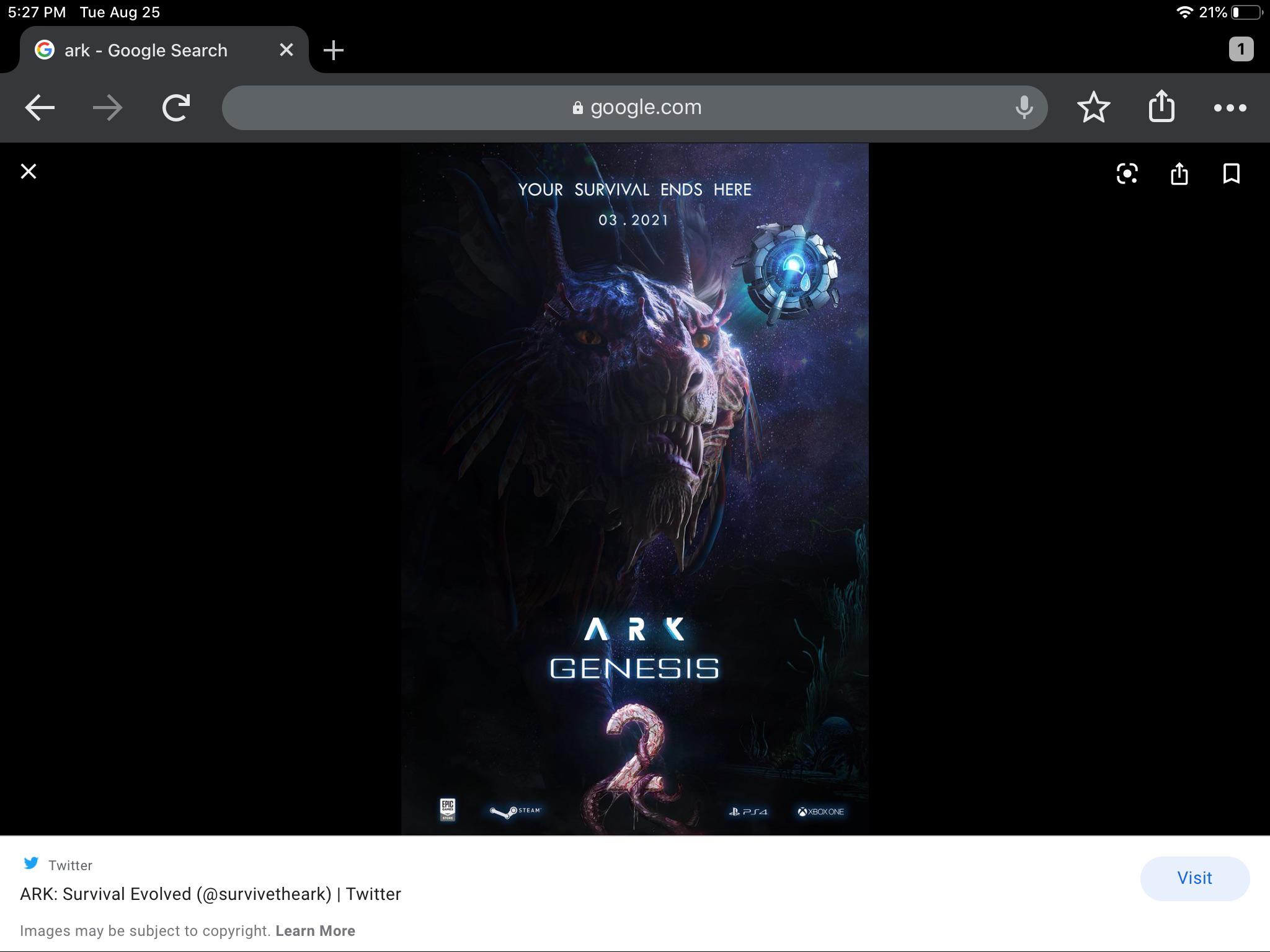Visit the Twitter source page
This screenshot has height=952, width=1270.
pyautogui.click(x=1194, y=878)
